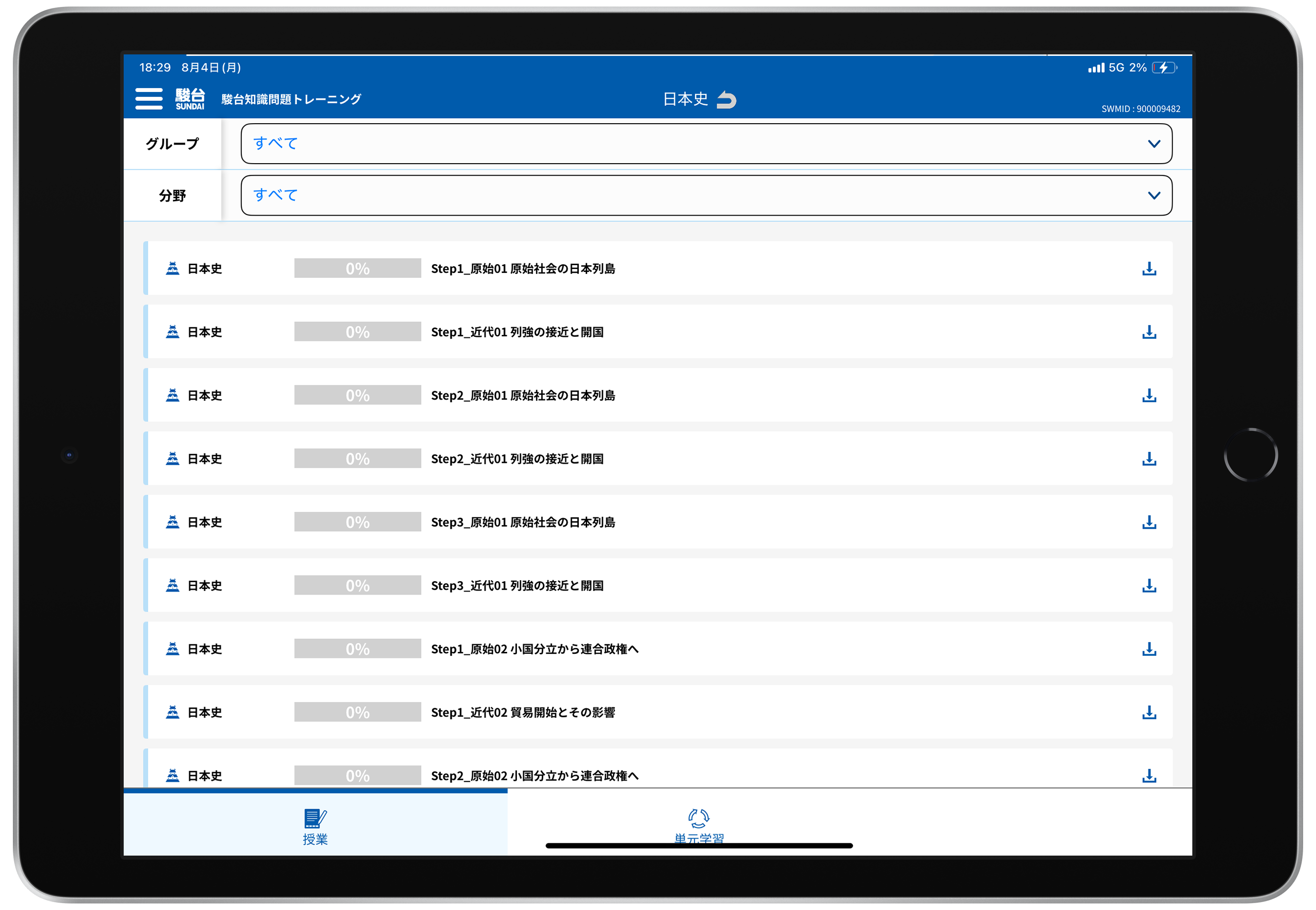Download Step1_近代01 列強の接近と開国

pyautogui.click(x=1149, y=332)
